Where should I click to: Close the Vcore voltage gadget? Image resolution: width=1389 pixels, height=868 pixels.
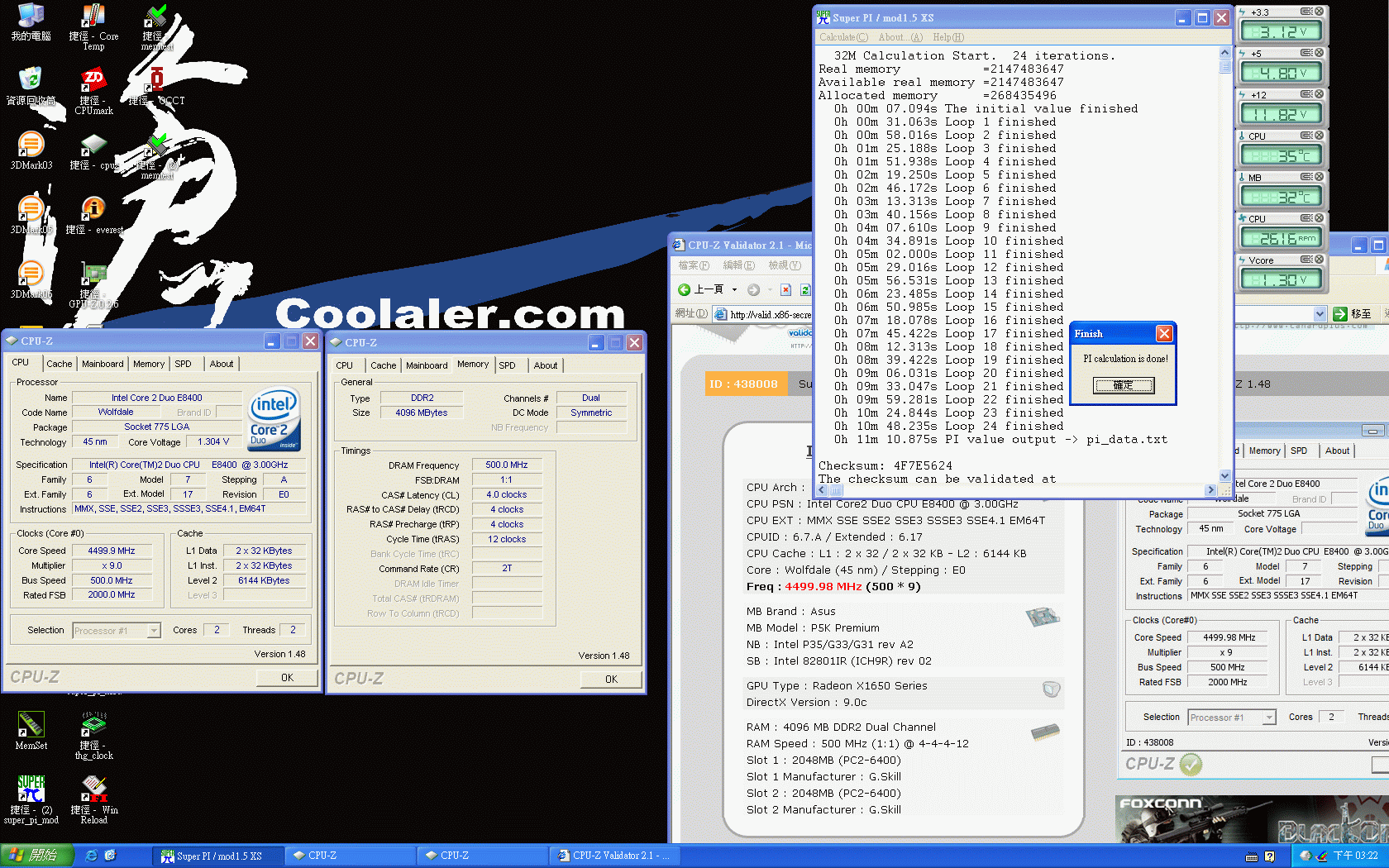(x=1319, y=260)
